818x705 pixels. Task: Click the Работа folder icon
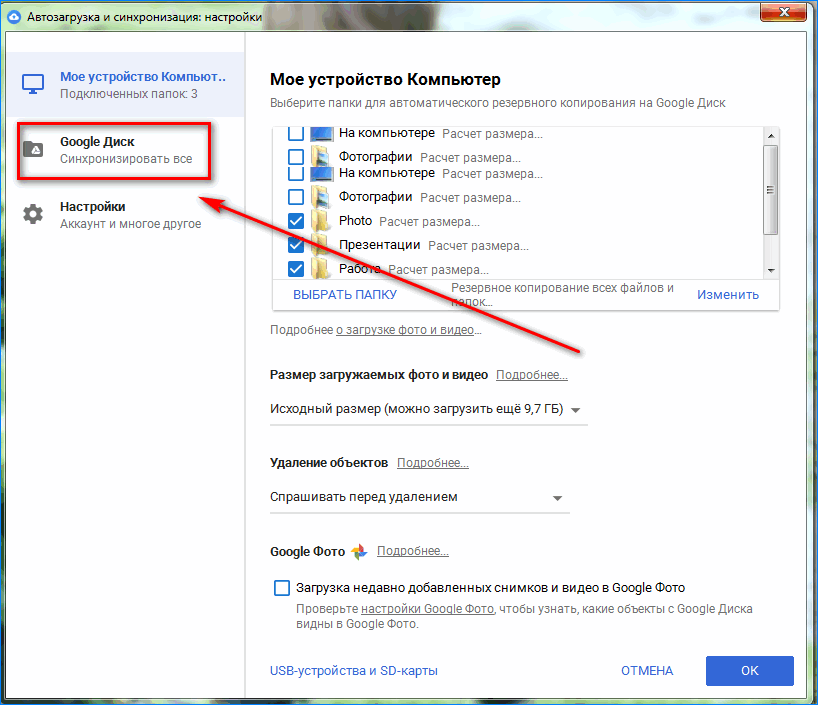coord(320,269)
